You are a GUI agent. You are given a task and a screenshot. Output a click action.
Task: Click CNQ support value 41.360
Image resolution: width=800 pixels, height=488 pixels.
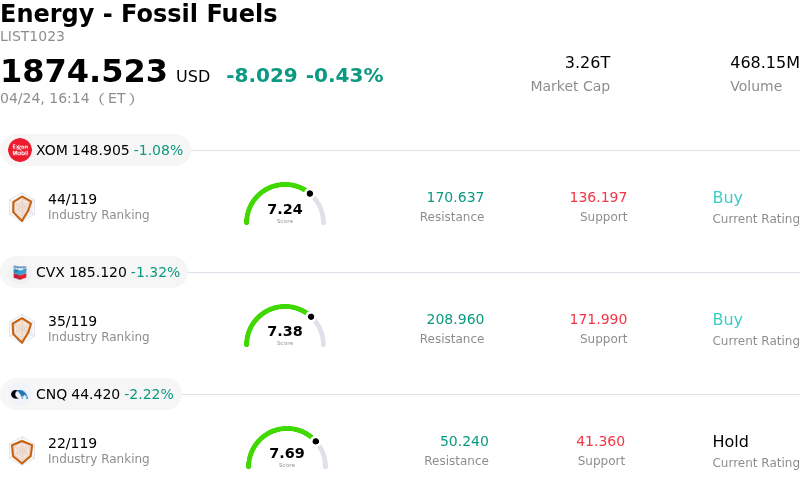tap(600, 442)
